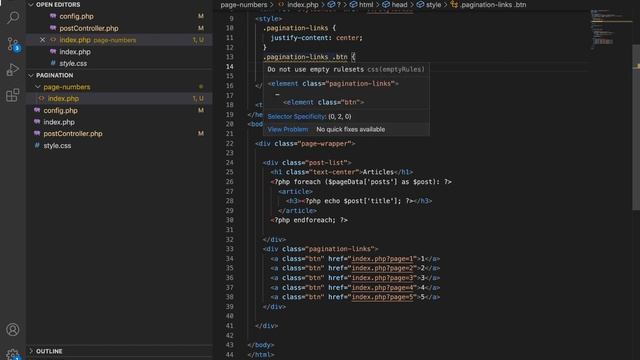Follow index.php?page=3 href link

point(383,278)
